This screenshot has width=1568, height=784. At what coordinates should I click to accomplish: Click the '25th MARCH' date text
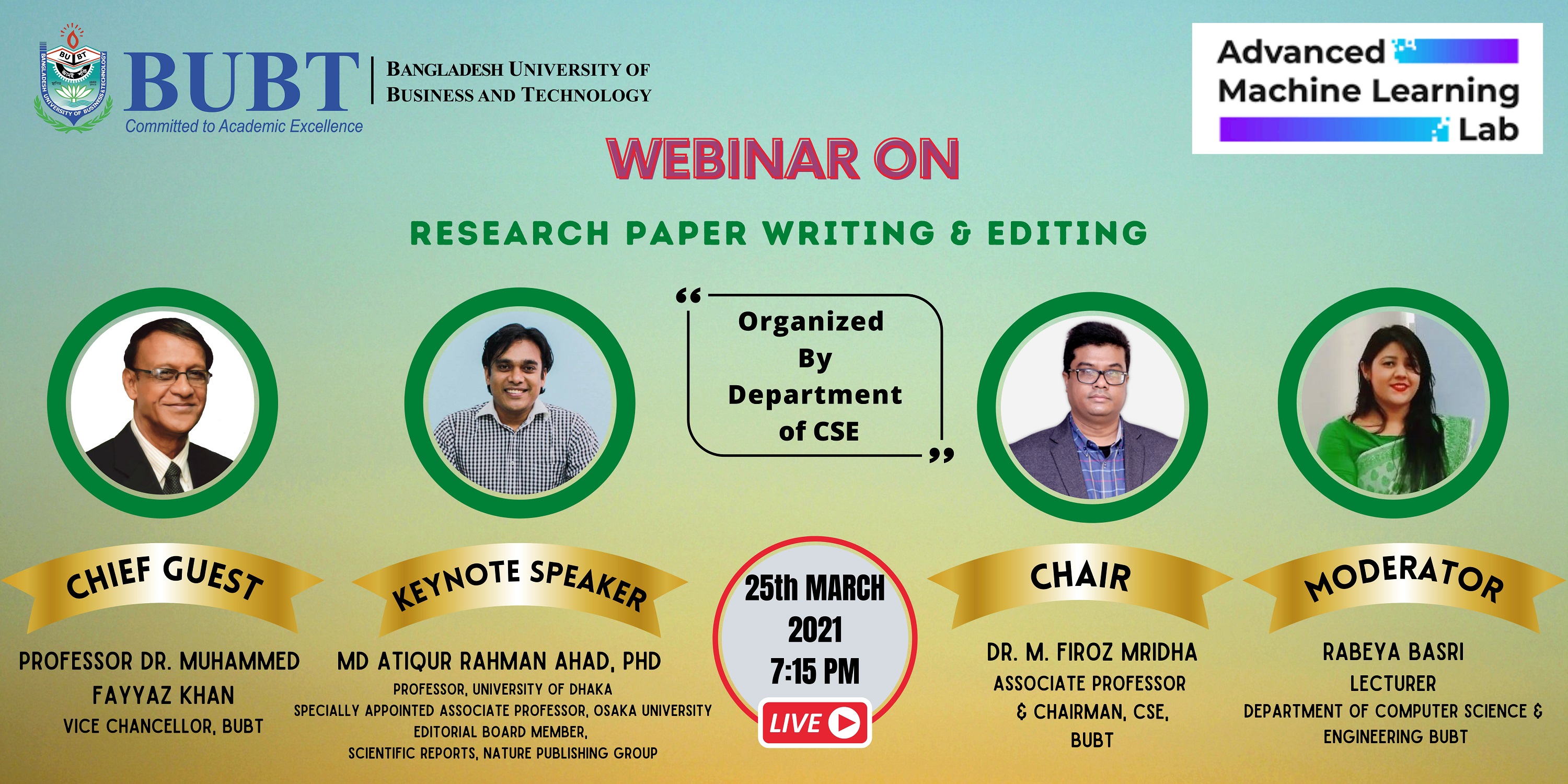814,588
